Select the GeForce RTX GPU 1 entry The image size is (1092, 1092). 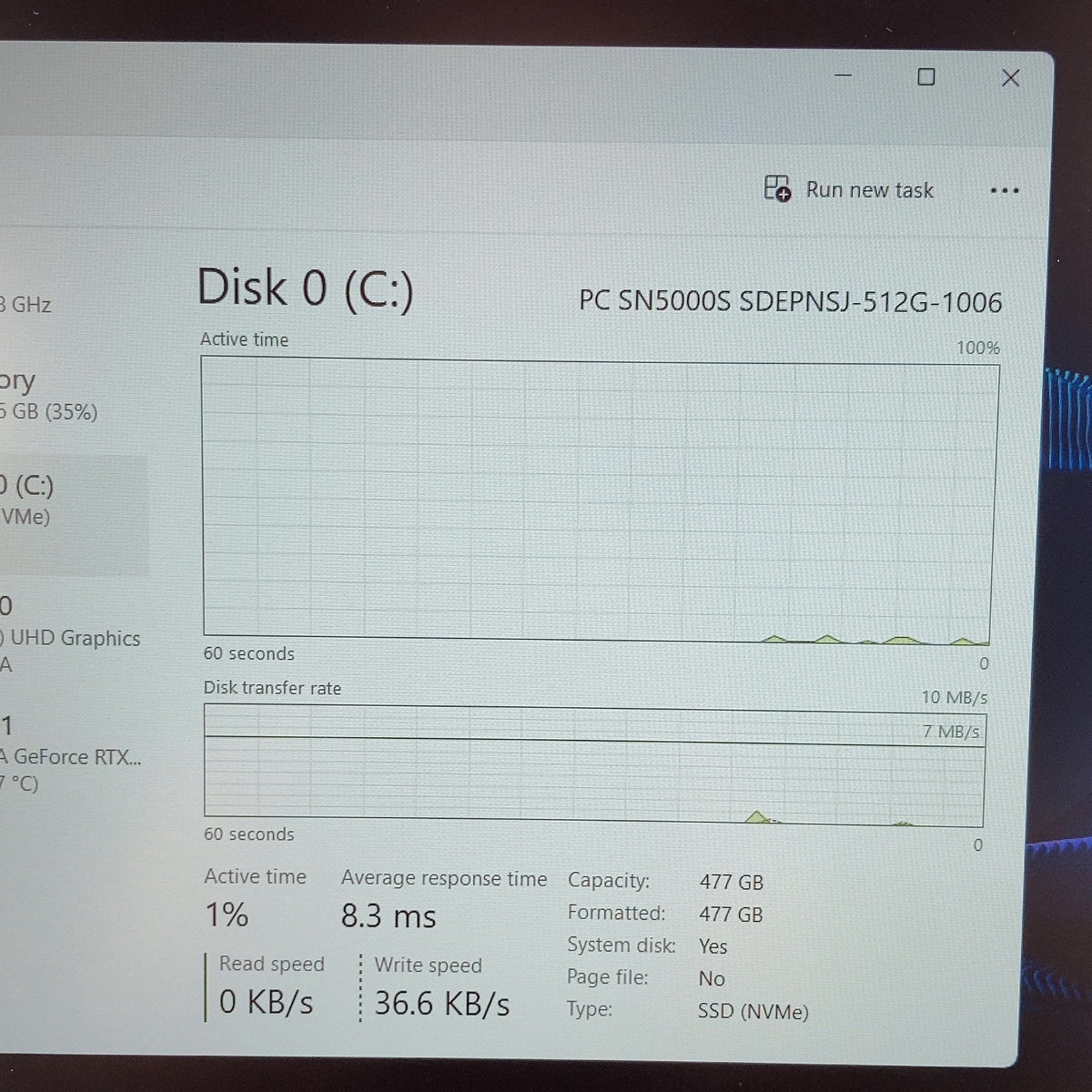[70, 754]
